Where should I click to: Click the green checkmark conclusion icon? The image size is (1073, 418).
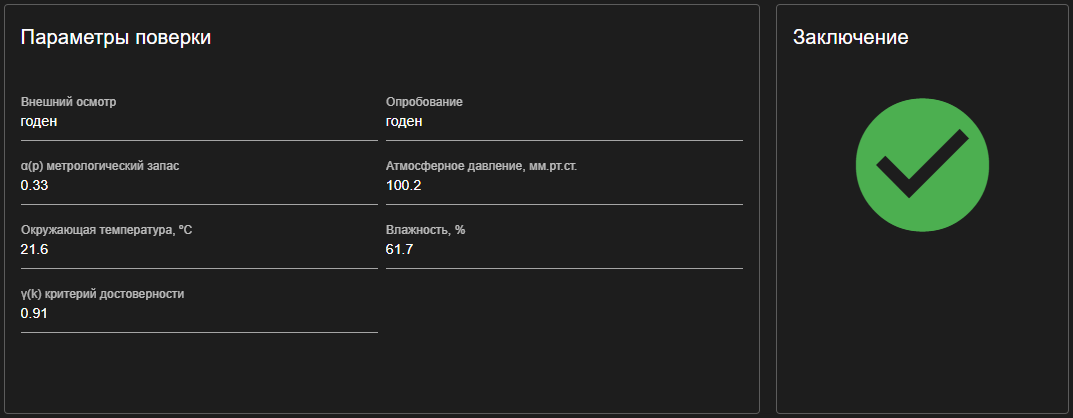(x=922, y=165)
